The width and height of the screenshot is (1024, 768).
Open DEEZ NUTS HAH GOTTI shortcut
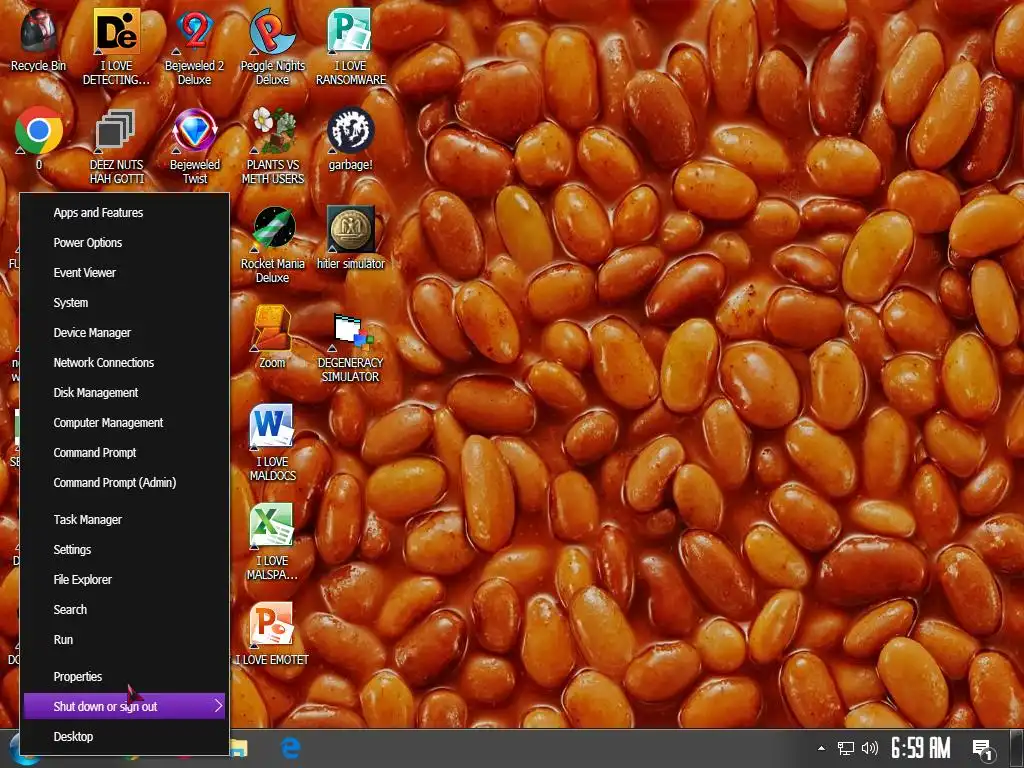pyautogui.click(x=116, y=146)
